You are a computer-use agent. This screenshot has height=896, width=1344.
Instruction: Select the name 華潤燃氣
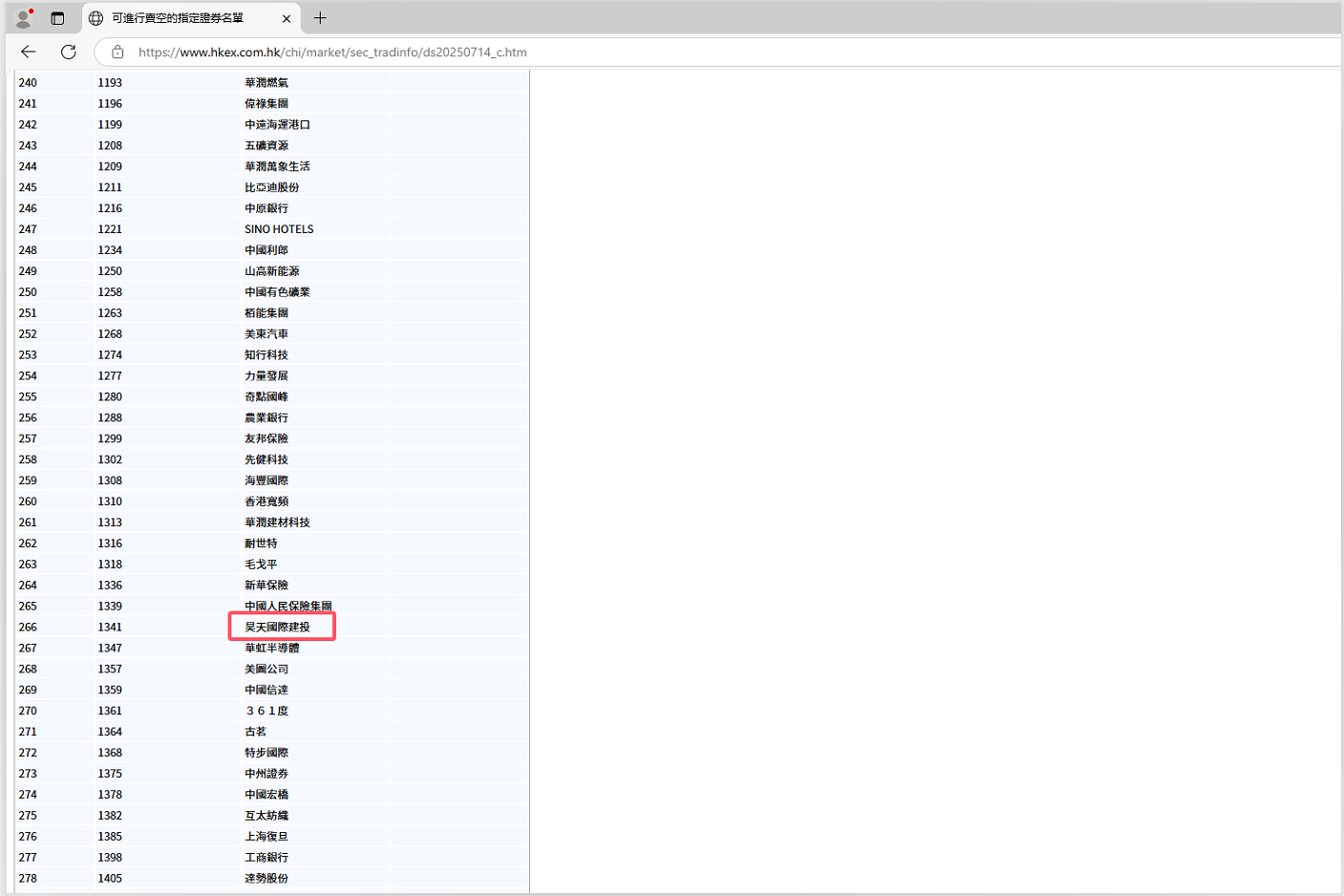[x=267, y=83]
